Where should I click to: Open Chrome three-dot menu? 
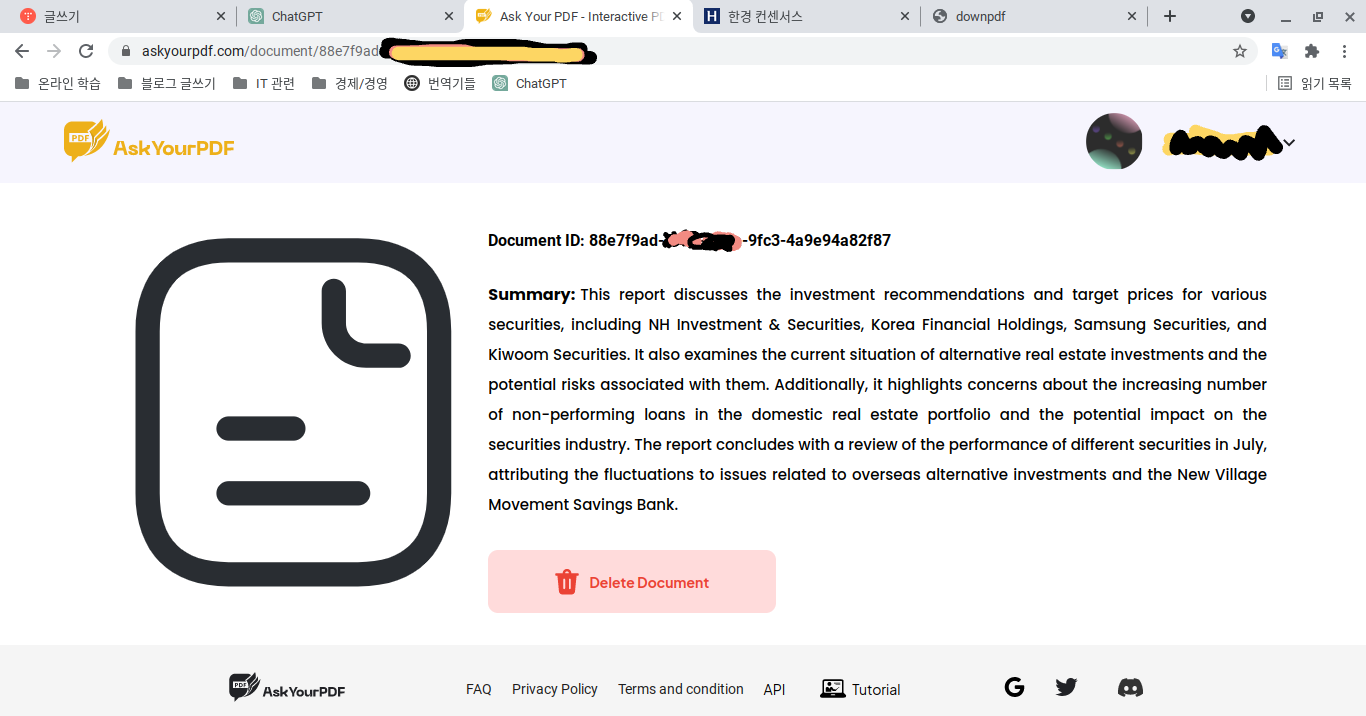1344,51
